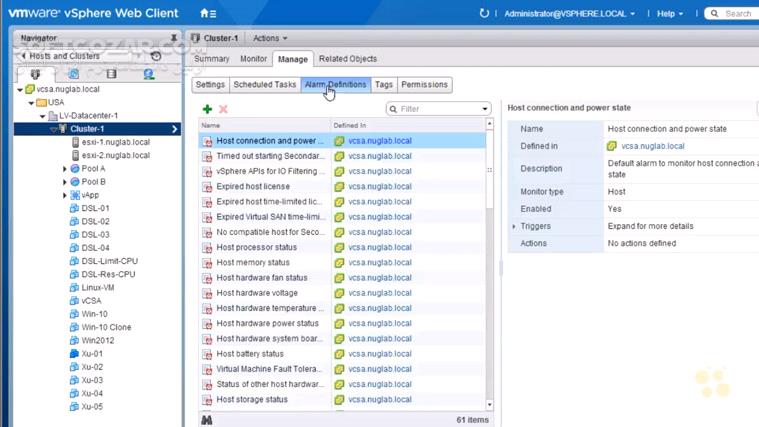Click the esxi-1.nuglab.local host icon
The image size is (759, 427).
coord(75,142)
